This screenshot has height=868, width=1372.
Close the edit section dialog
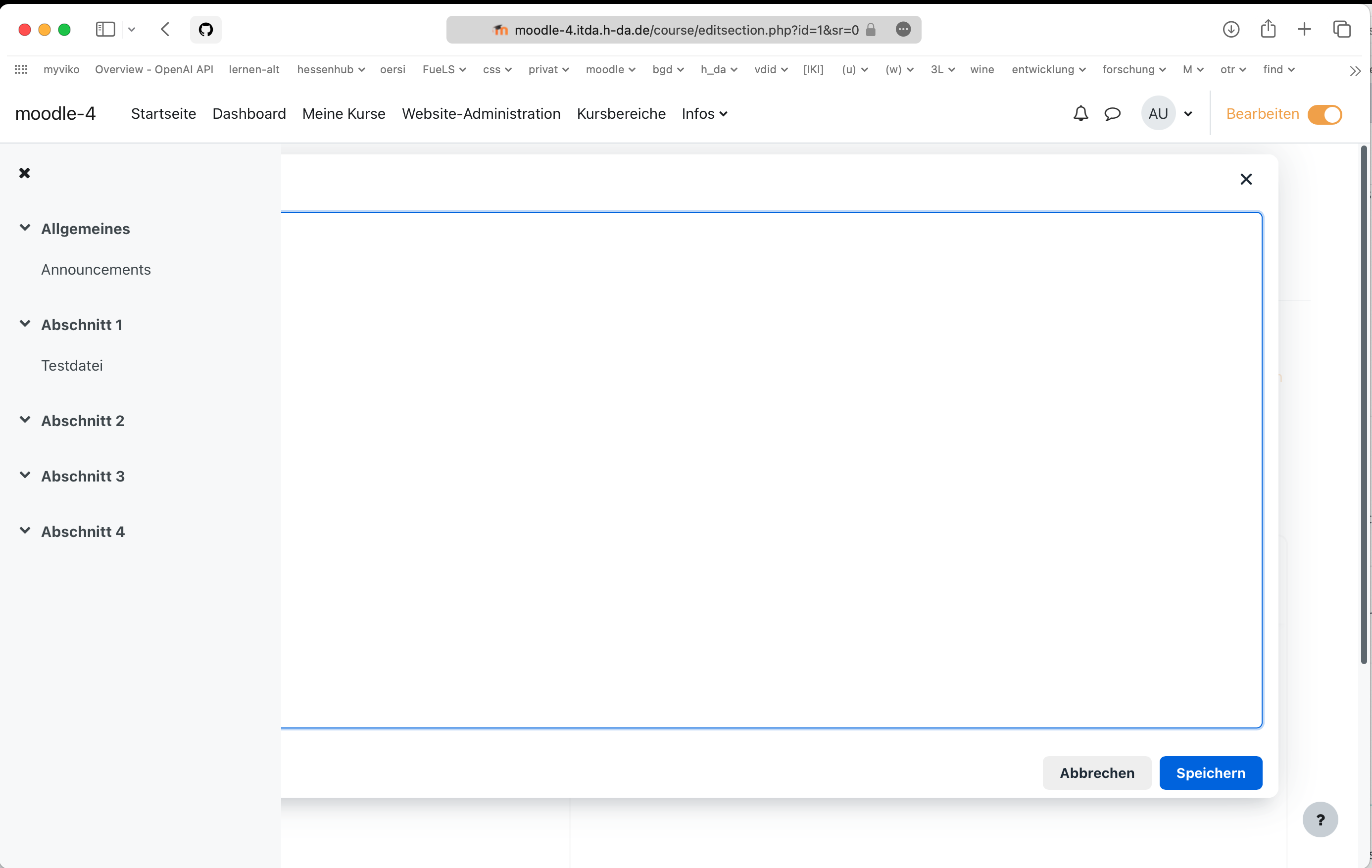click(1246, 180)
